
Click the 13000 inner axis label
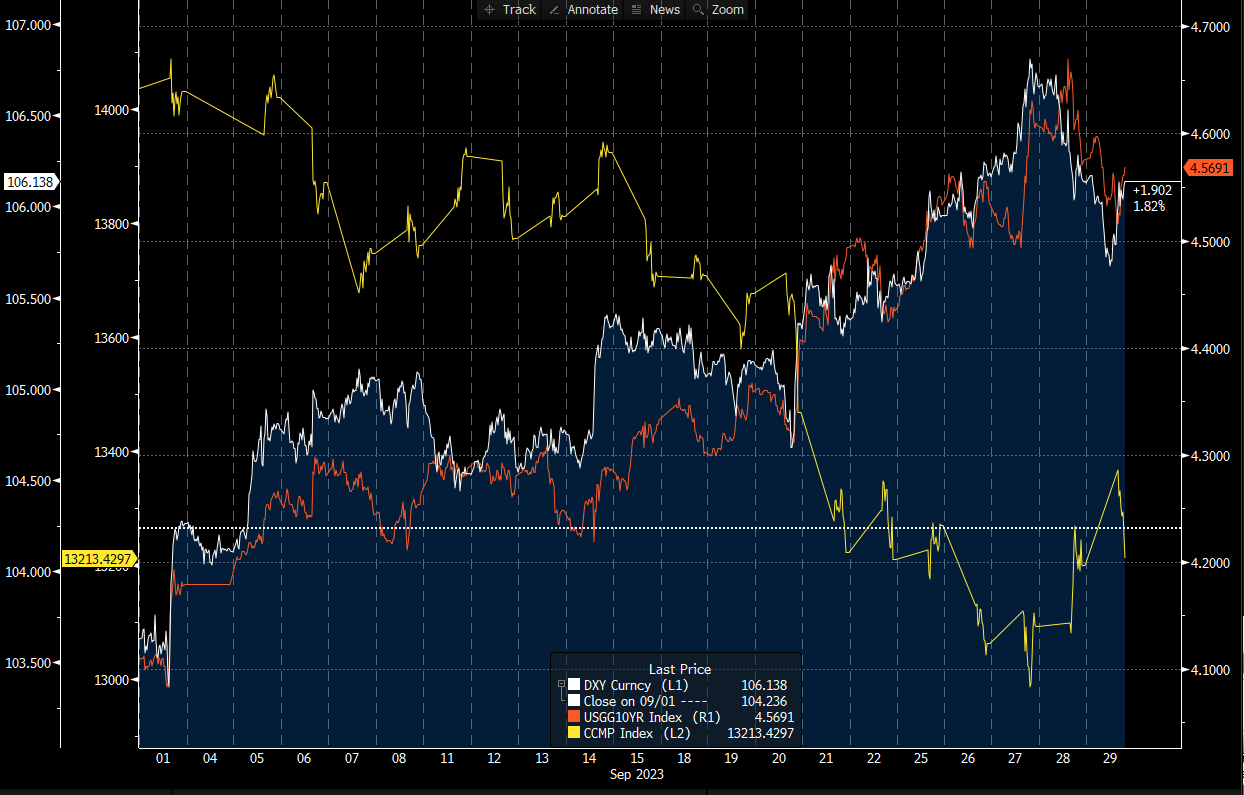point(111,680)
